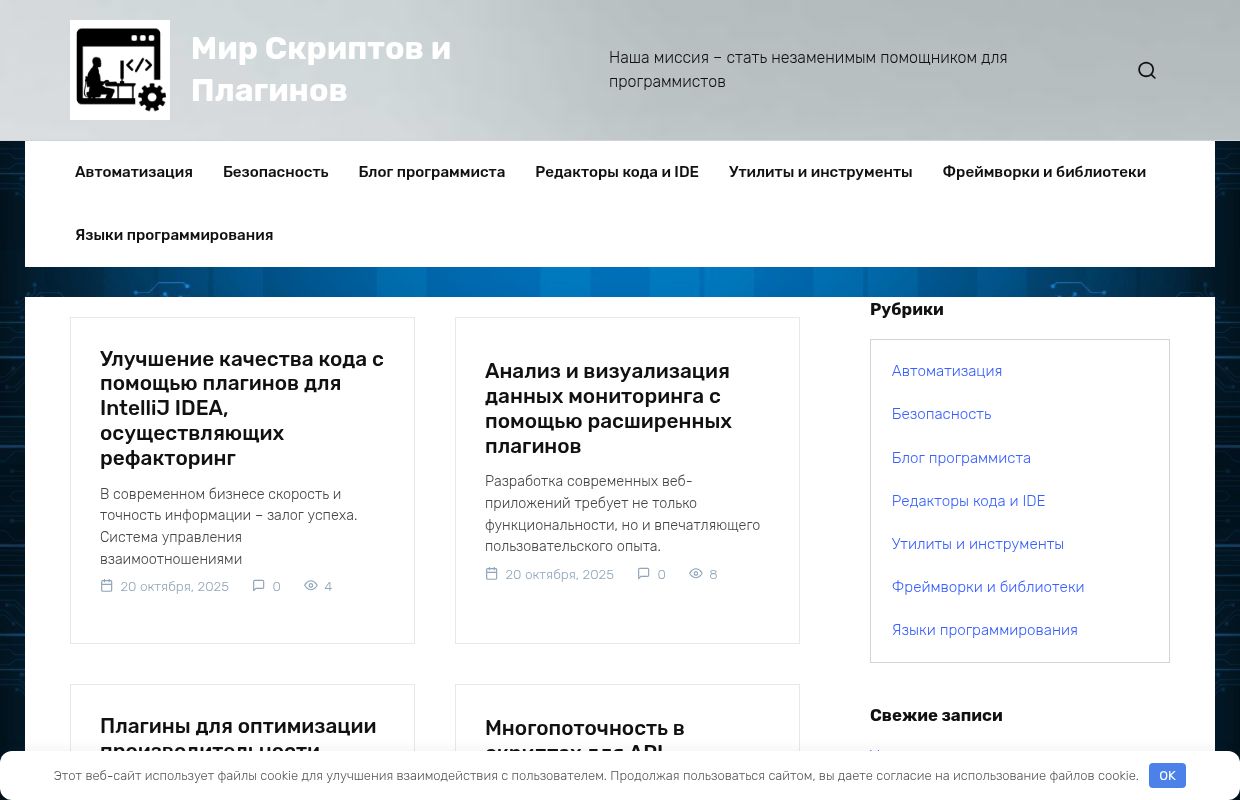Screen dimensions: 1240x800
Task: Click the site logo image
Action: 120,70
